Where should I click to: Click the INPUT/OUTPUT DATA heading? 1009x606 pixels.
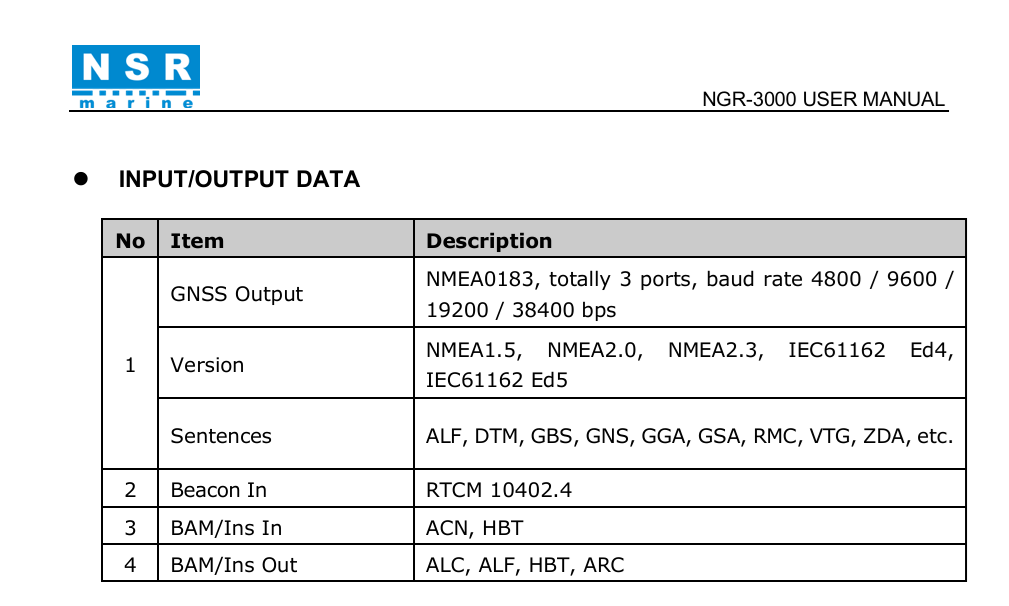(239, 180)
